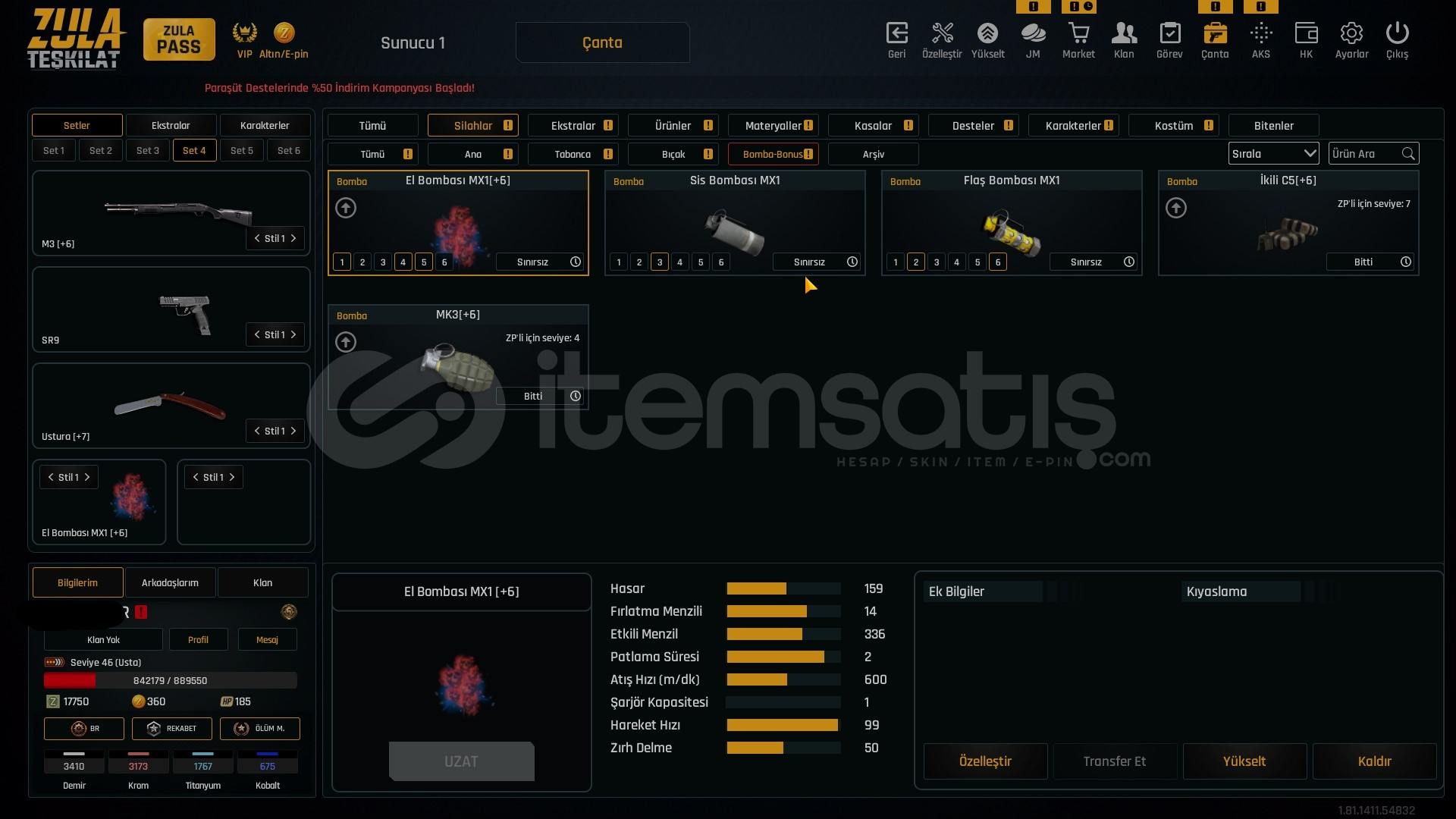1456x819 pixels.
Task: Click upgrade arrow on MK3[+6] card
Action: [346, 343]
